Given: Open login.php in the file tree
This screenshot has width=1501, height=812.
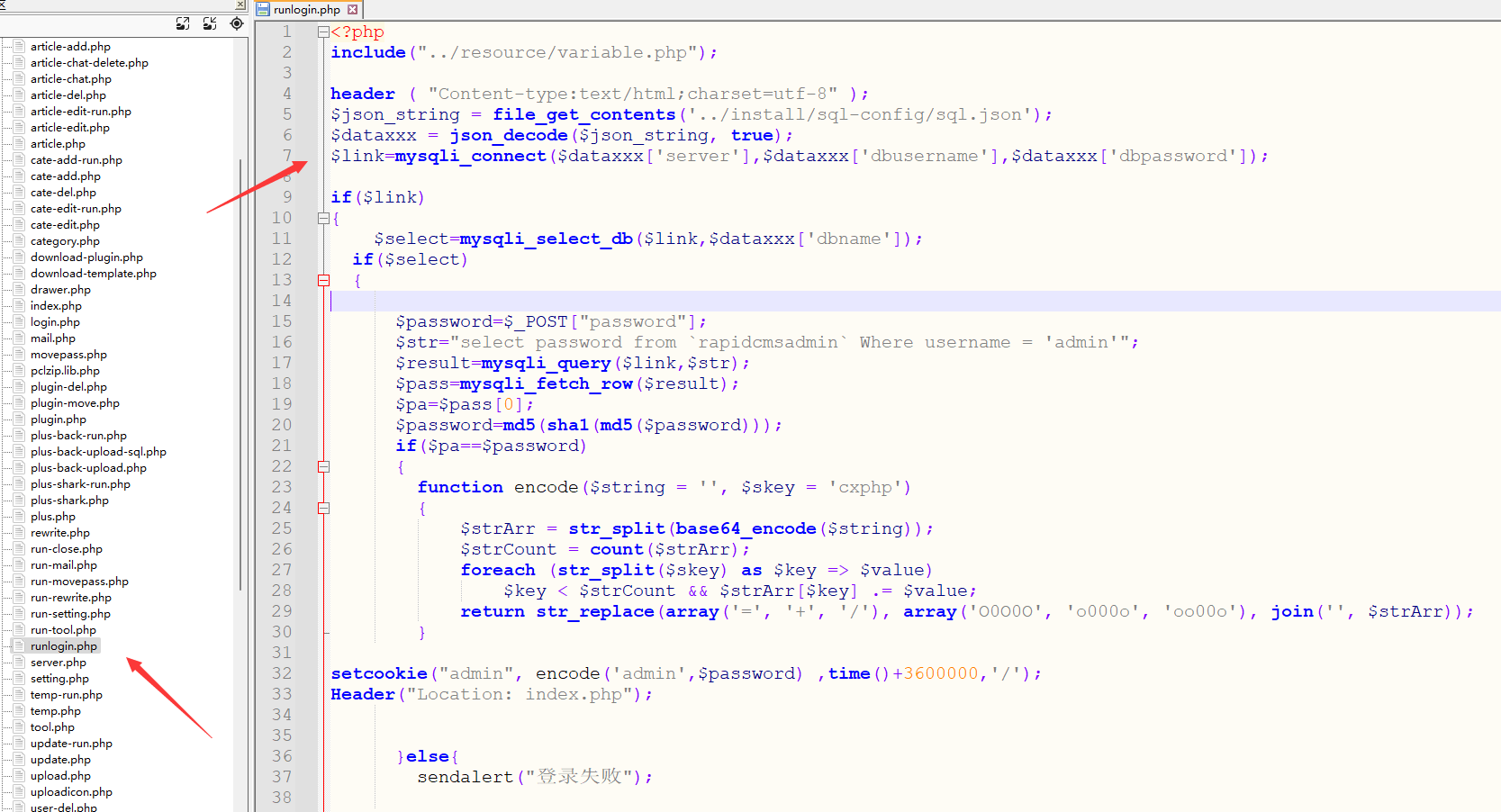Looking at the screenshot, I should click(x=55, y=322).
